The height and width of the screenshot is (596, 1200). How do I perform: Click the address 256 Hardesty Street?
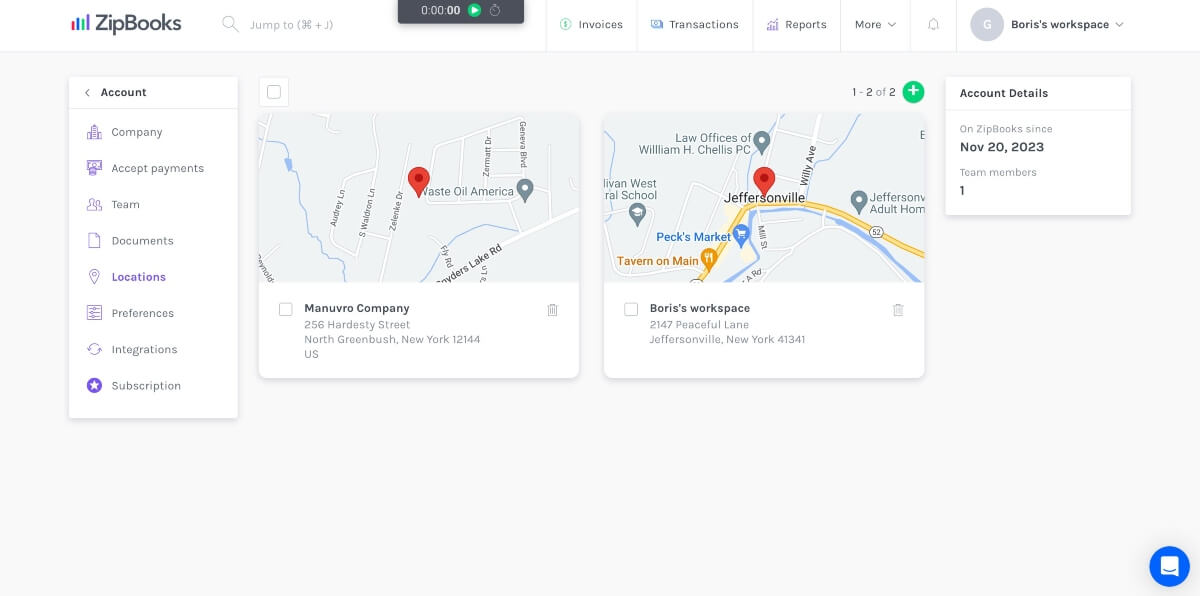coord(357,324)
